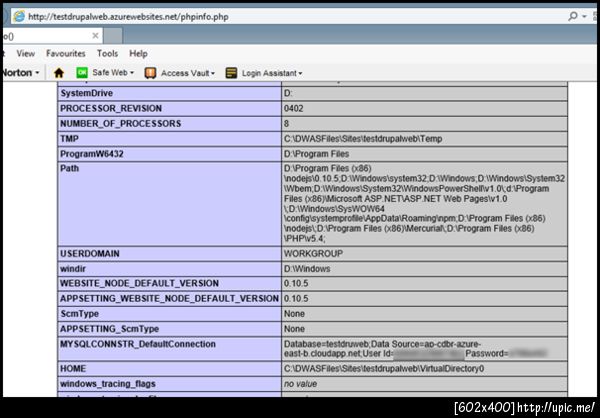Click the ScmType variable name

point(79,314)
